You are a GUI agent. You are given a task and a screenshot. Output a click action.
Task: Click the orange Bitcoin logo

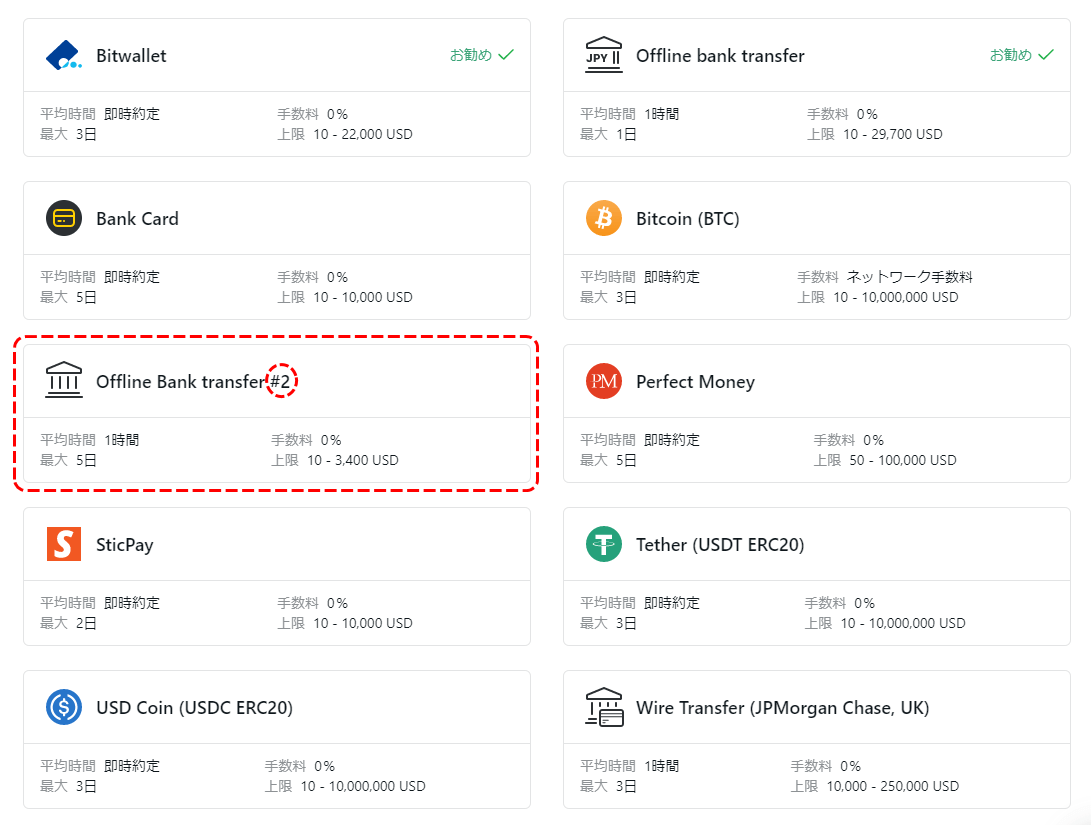pos(603,218)
